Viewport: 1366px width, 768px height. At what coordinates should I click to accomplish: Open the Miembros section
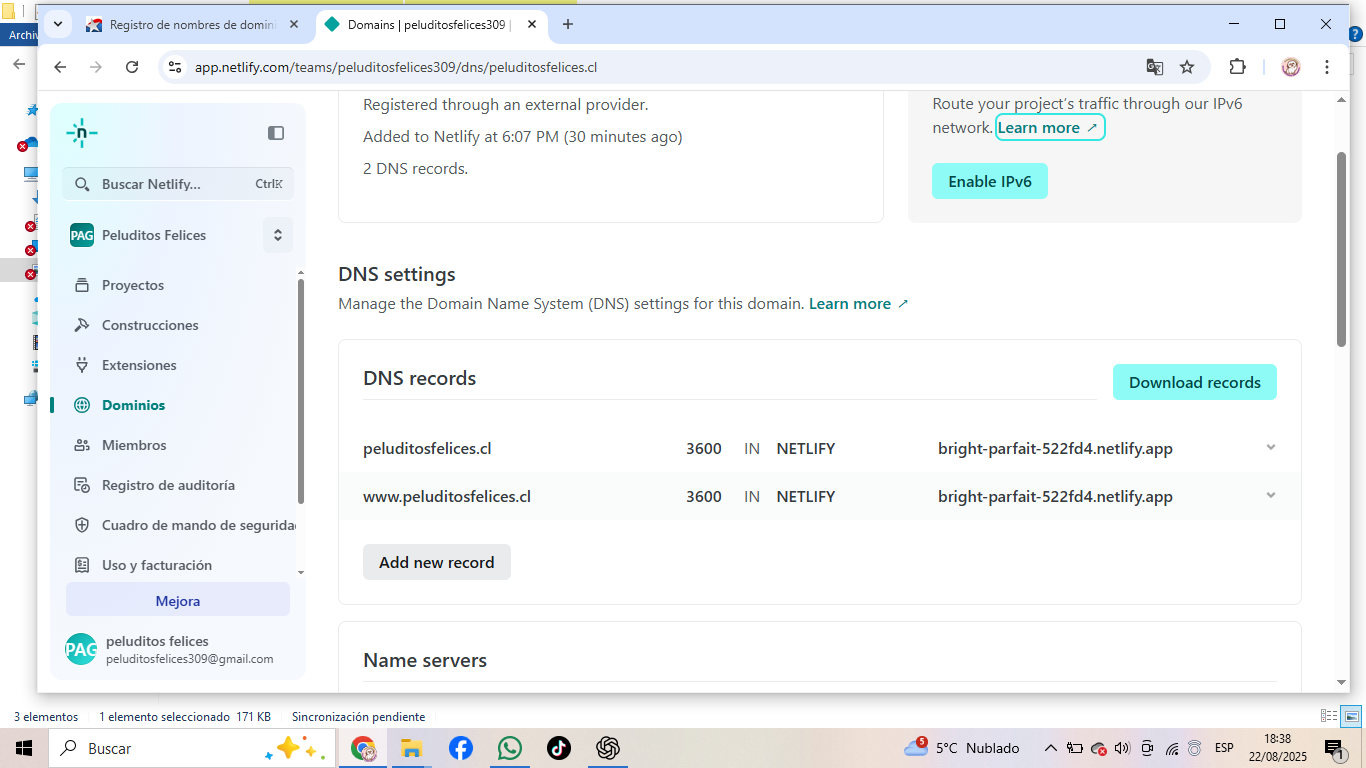[x=134, y=445]
